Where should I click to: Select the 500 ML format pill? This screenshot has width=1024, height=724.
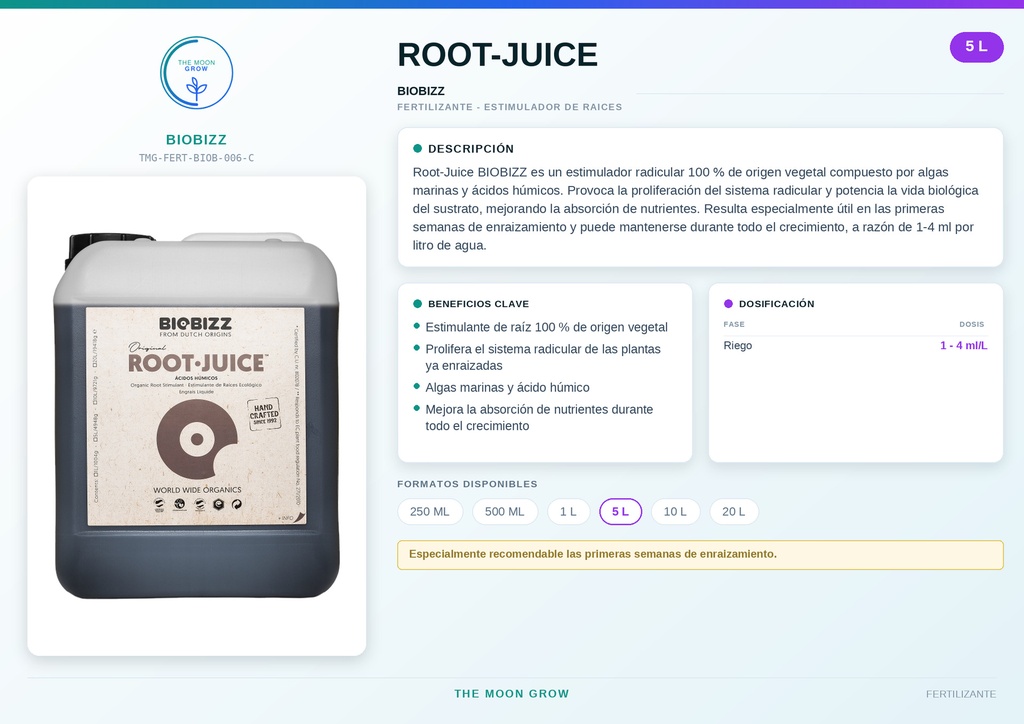point(505,512)
